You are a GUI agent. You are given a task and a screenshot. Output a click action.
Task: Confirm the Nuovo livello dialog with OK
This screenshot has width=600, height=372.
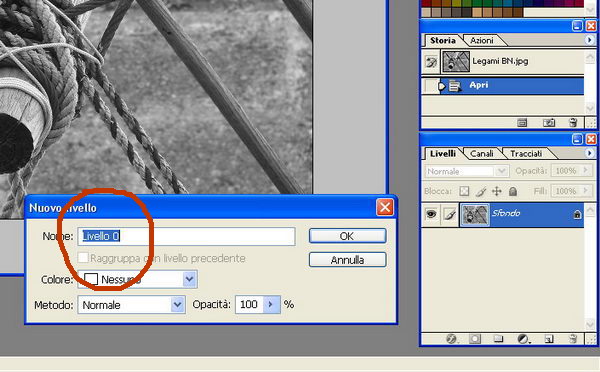point(347,236)
